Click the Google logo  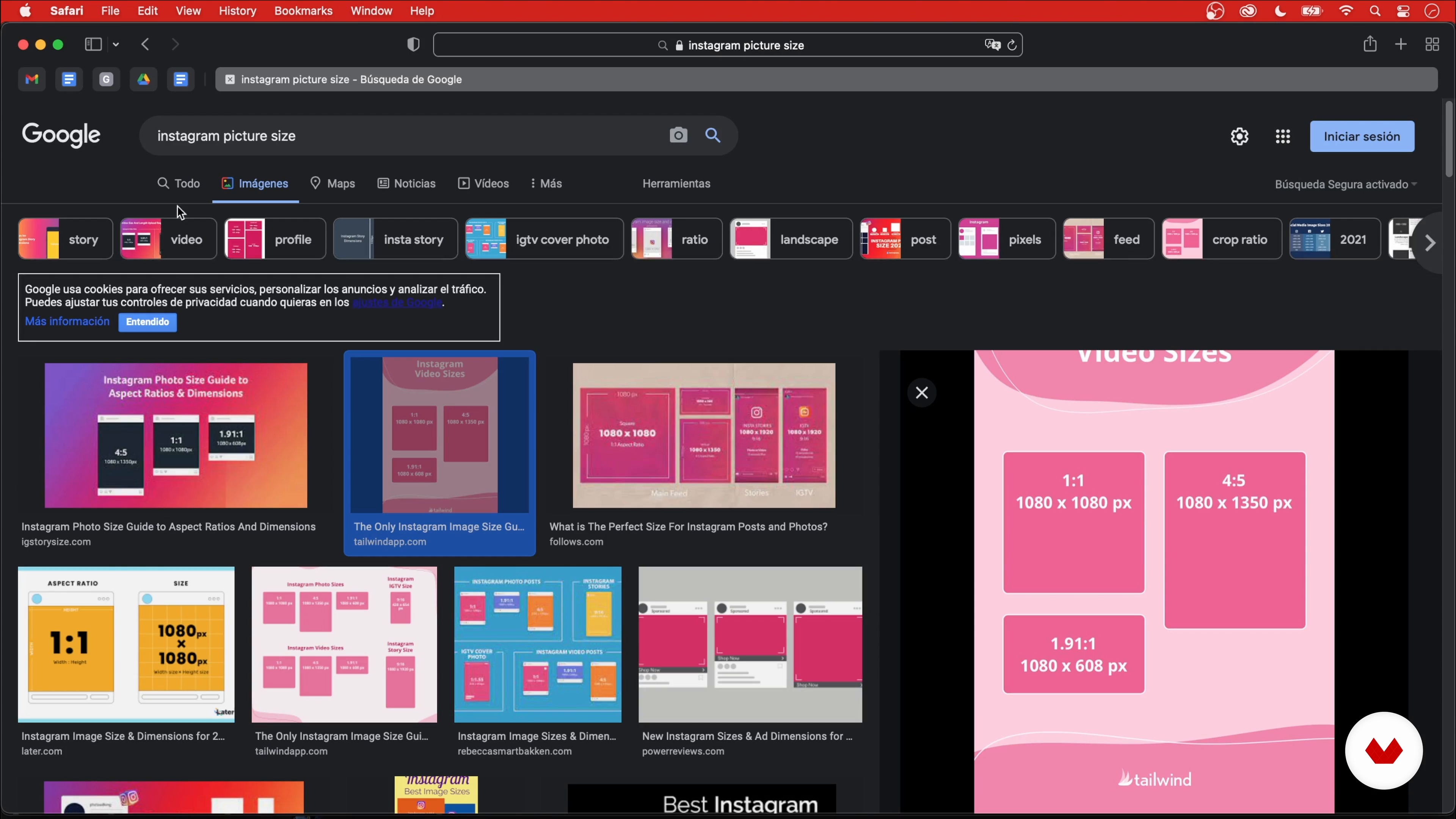pyautogui.click(x=61, y=135)
